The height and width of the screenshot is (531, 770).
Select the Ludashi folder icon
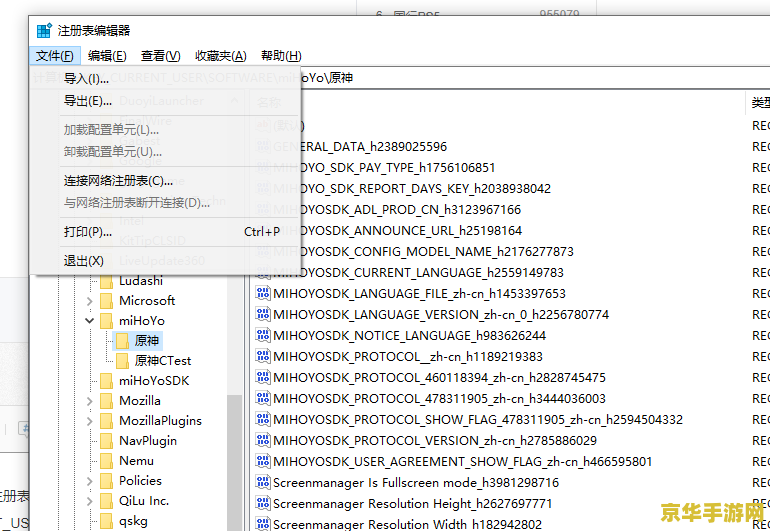[107, 281]
